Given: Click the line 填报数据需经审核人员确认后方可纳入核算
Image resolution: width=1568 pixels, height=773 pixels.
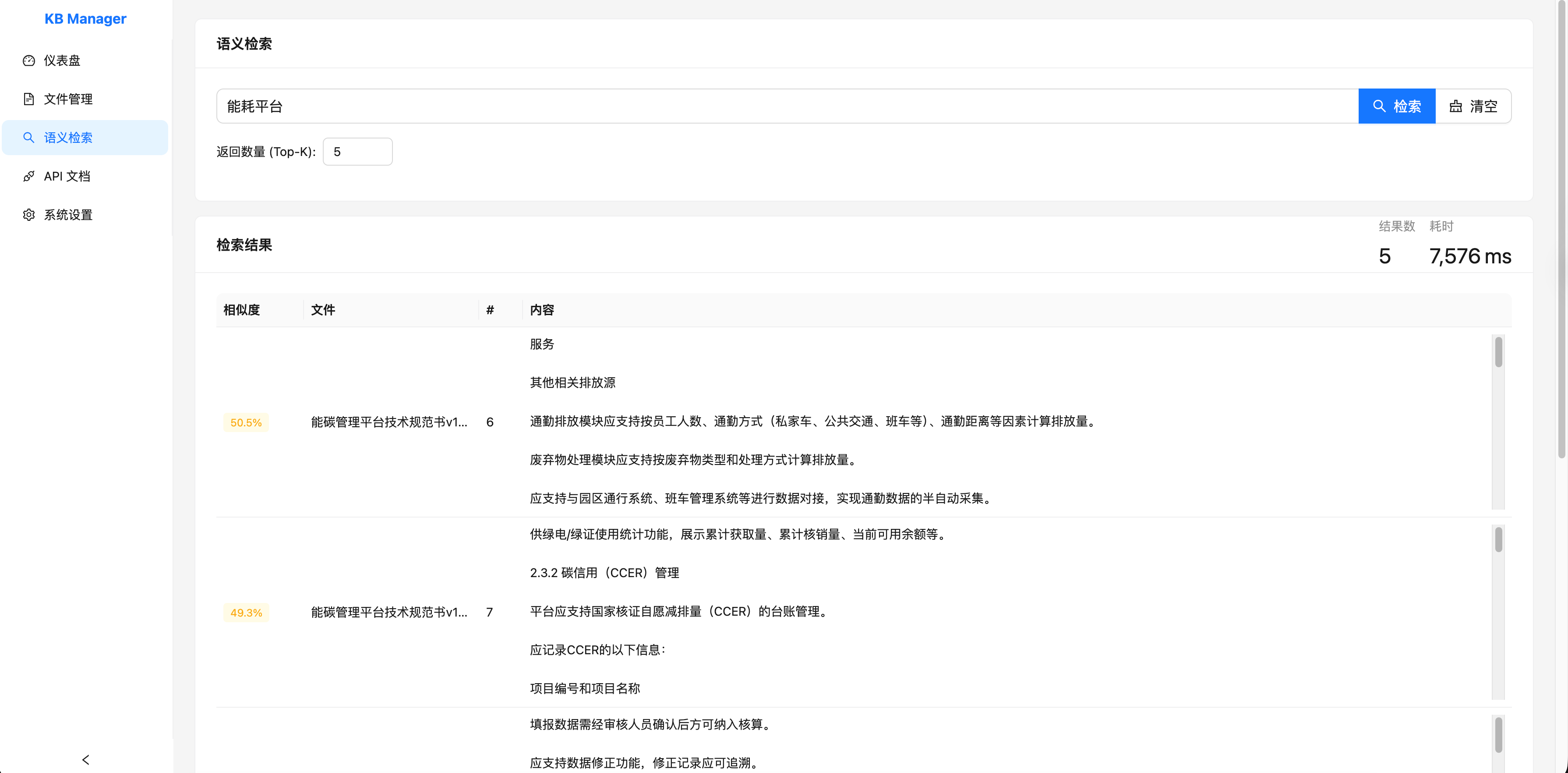Looking at the screenshot, I should pyautogui.click(x=652, y=724).
